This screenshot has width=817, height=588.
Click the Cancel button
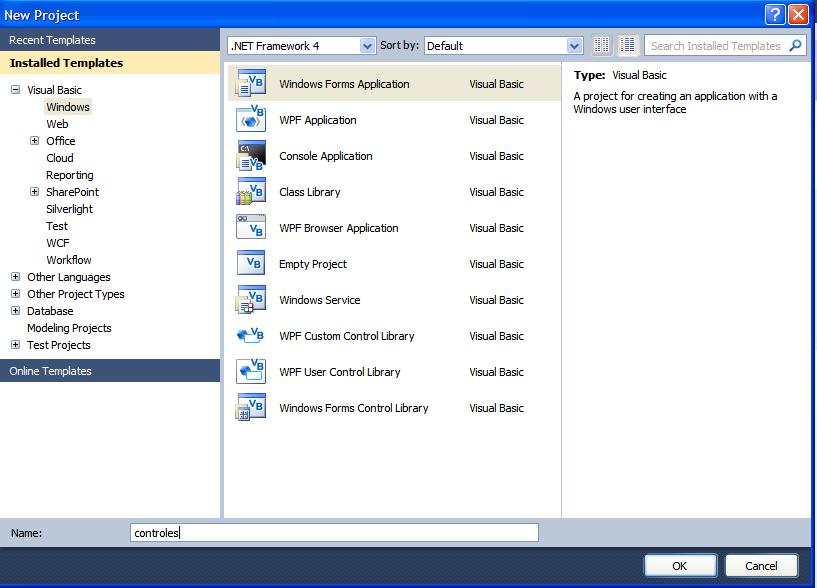point(761,566)
